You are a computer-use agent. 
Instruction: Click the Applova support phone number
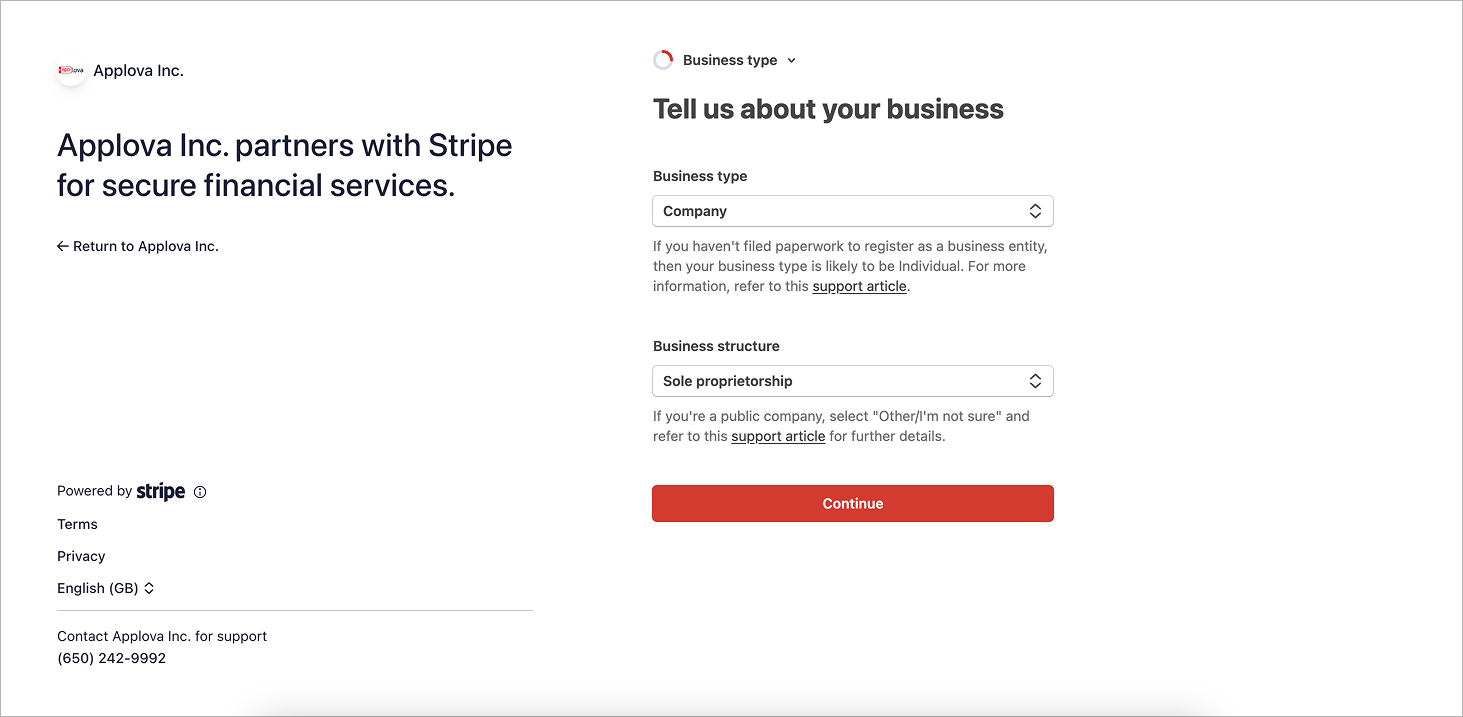pyautogui.click(x=111, y=658)
